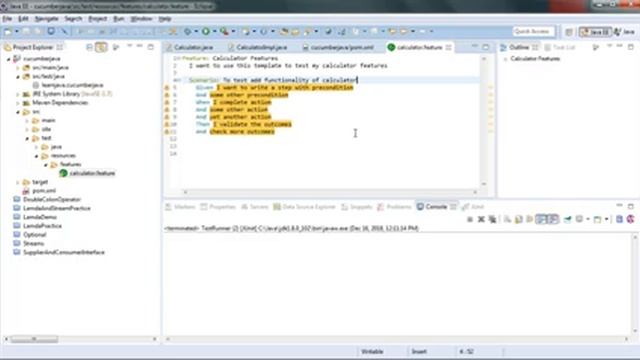Click the Debug bug icon in the toolbar

187,31
